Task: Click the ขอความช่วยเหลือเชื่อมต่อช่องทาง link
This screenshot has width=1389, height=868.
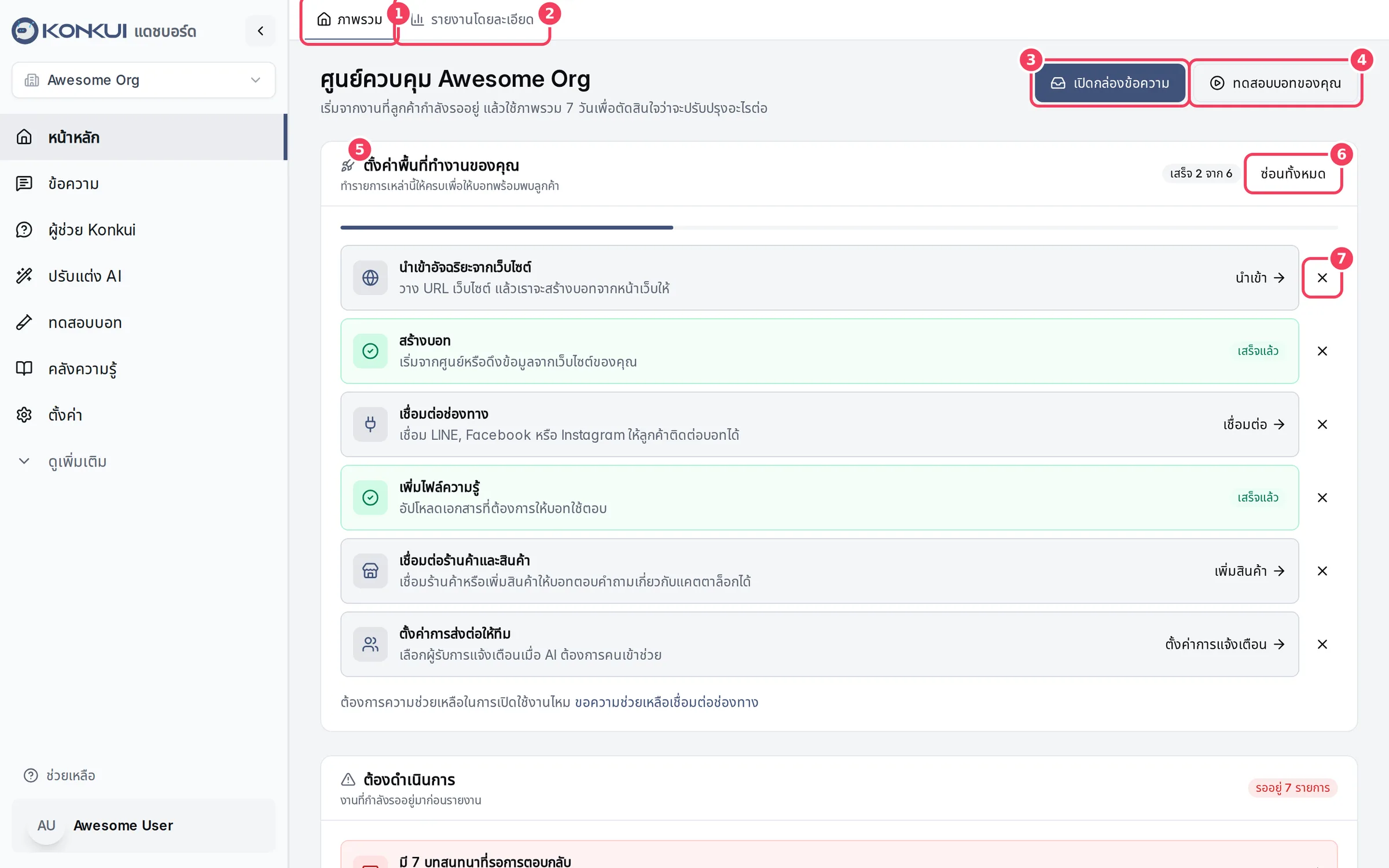Action: (666, 702)
